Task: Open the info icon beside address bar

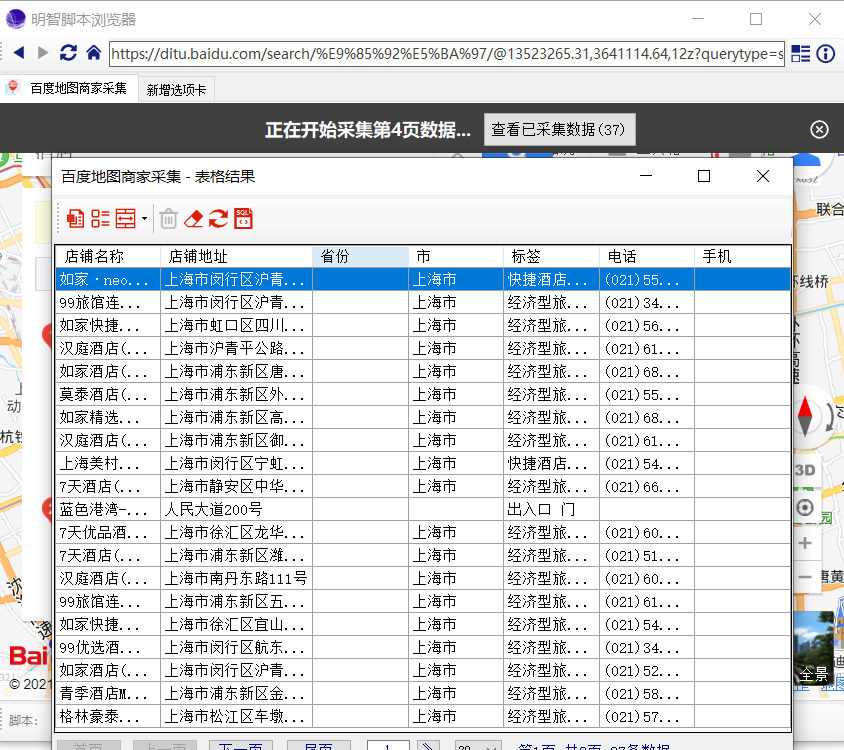Action: [x=826, y=53]
